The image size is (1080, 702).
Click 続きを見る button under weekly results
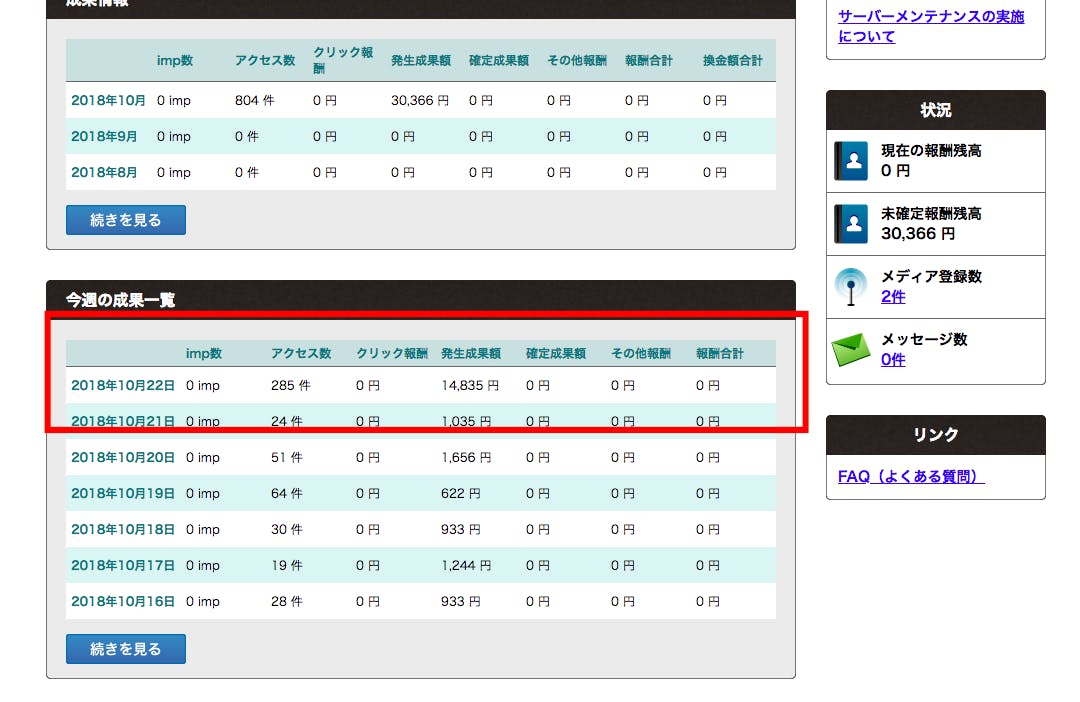click(x=125, y=649)
